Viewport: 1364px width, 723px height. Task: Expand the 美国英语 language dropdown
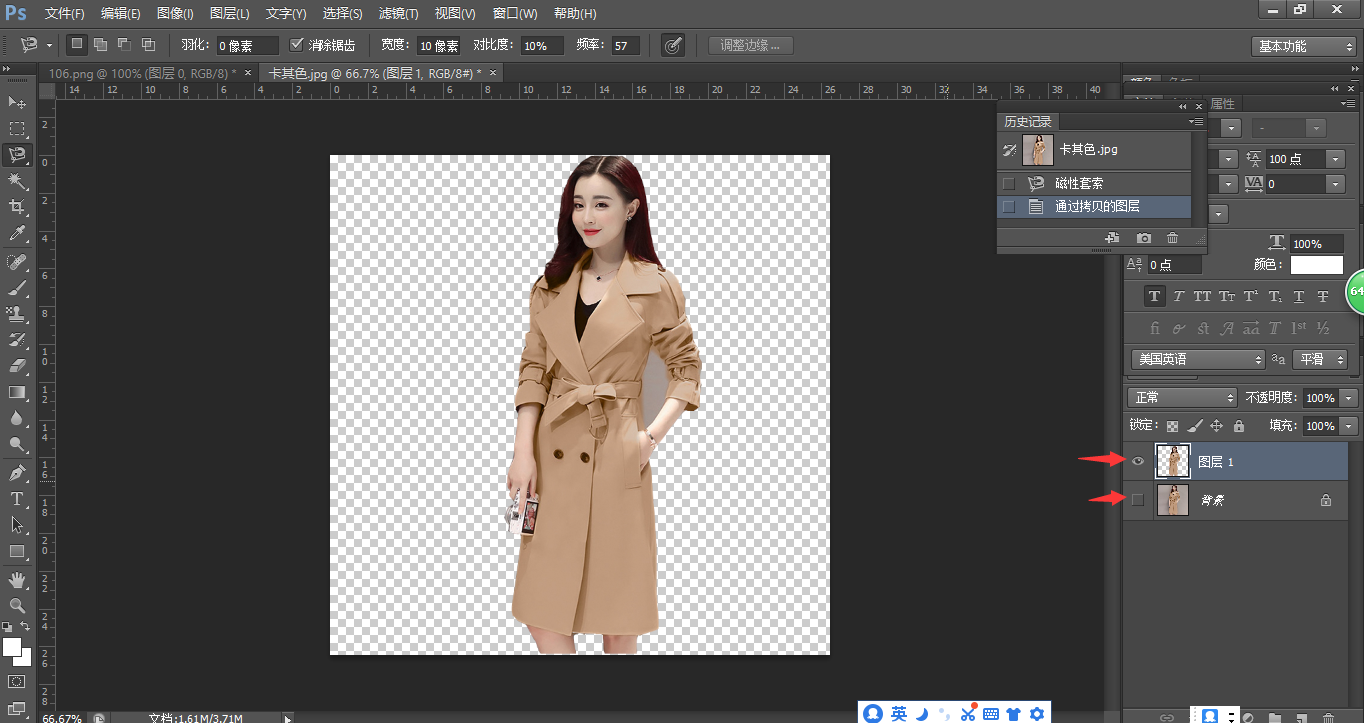(x=1198, y=359)
